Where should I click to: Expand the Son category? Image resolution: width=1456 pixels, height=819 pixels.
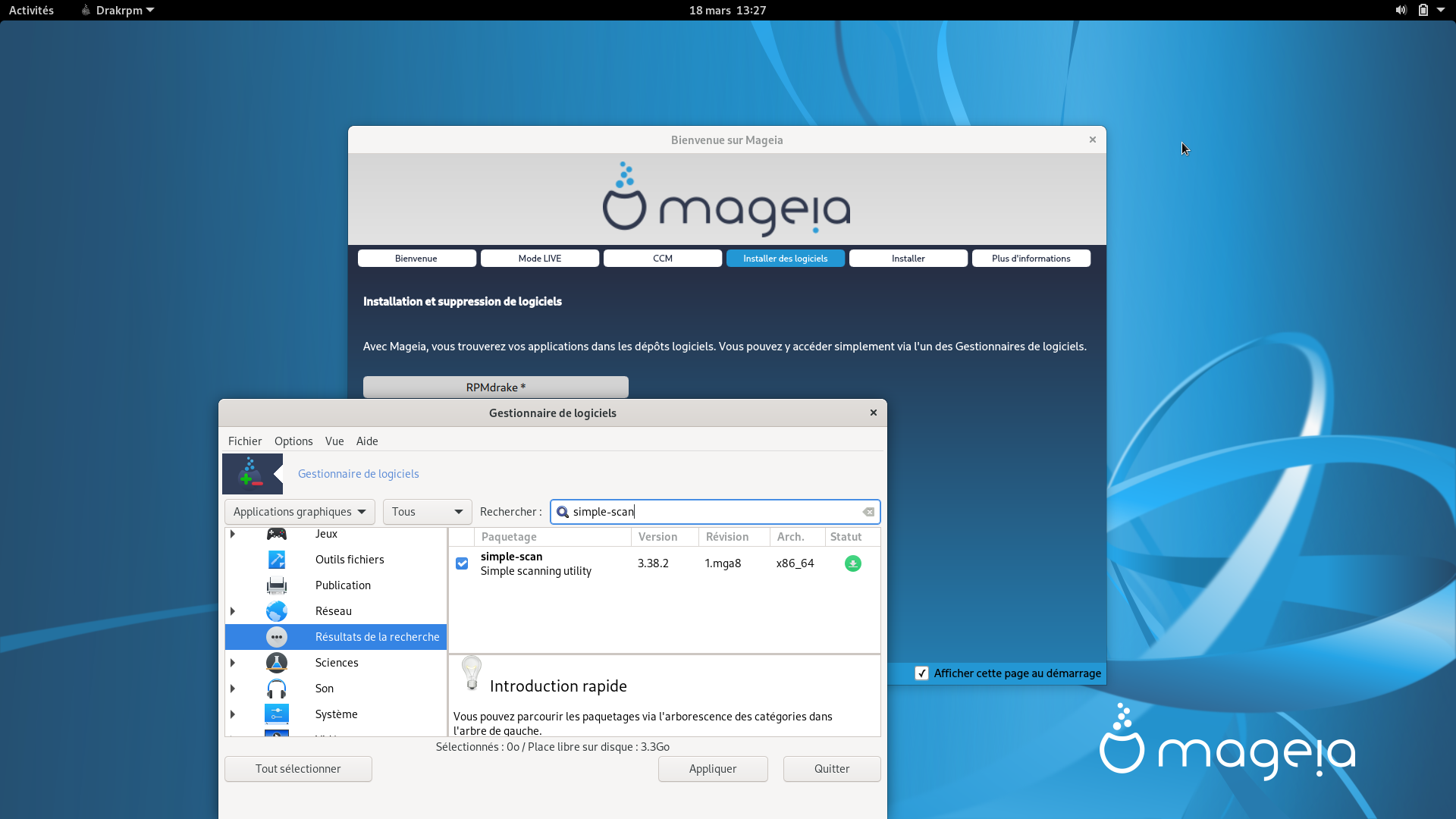(x=233, y=689)
